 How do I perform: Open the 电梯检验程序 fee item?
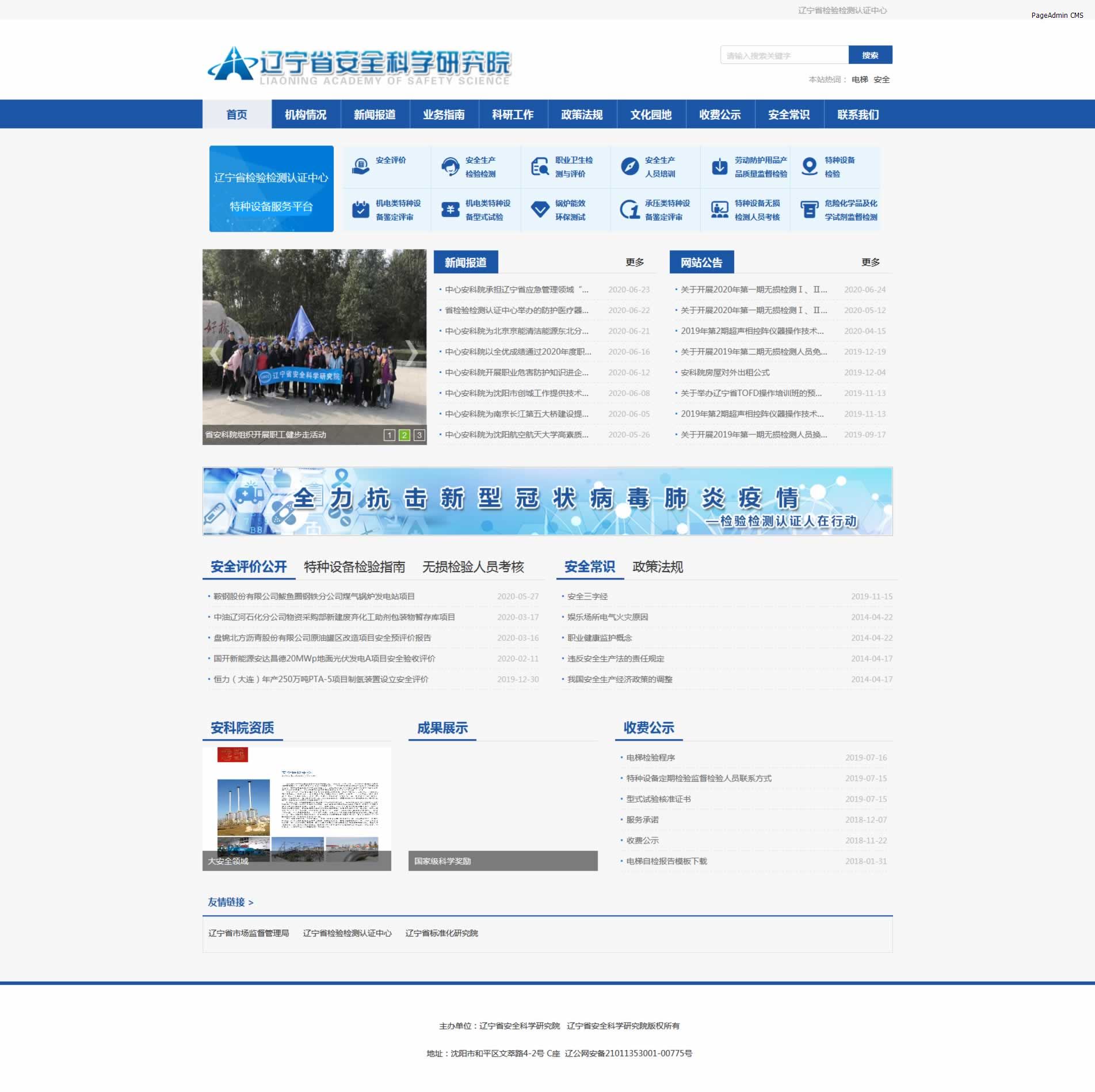tap(650, 758)
